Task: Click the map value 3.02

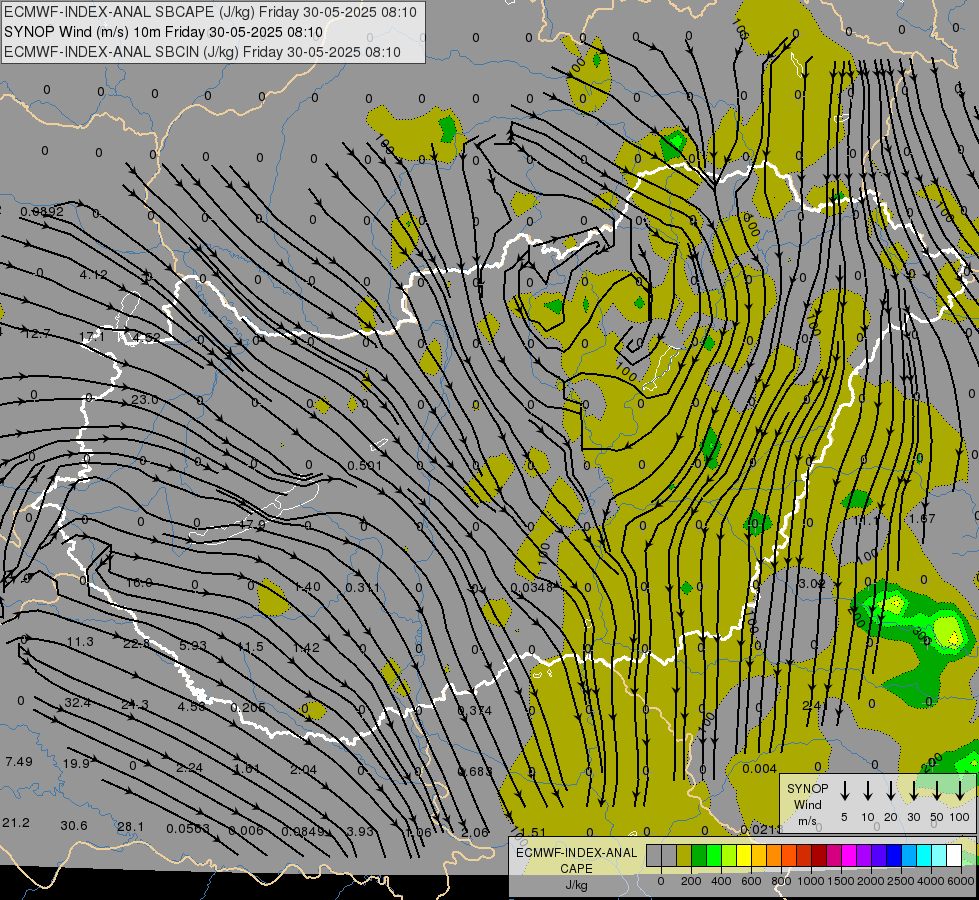Action: pyautogui.click(x=812, y=583)
